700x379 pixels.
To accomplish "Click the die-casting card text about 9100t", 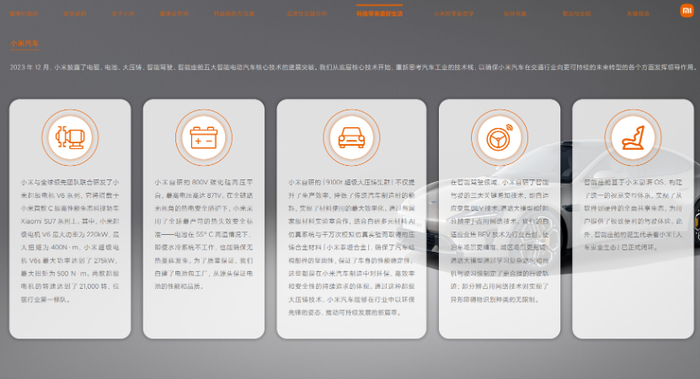I will click(351, 247).
